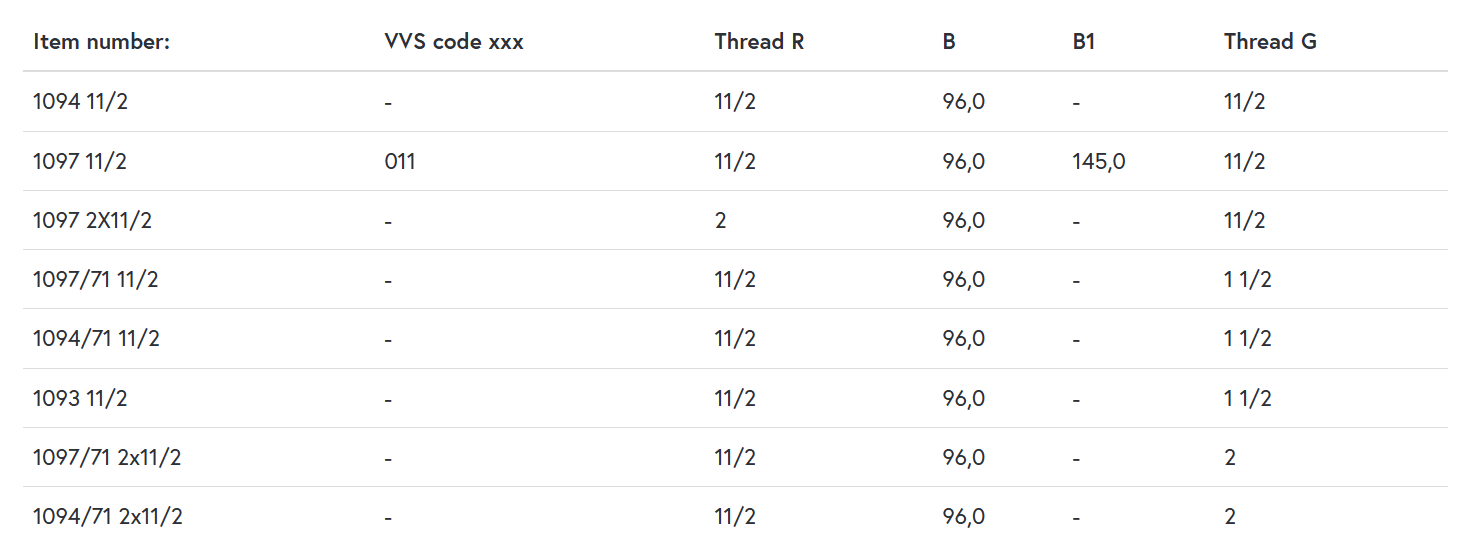Select item 1094/71 2x11/2
Image resolution: width=1475 pixels, height=550 pixels.
pos(107,517)
